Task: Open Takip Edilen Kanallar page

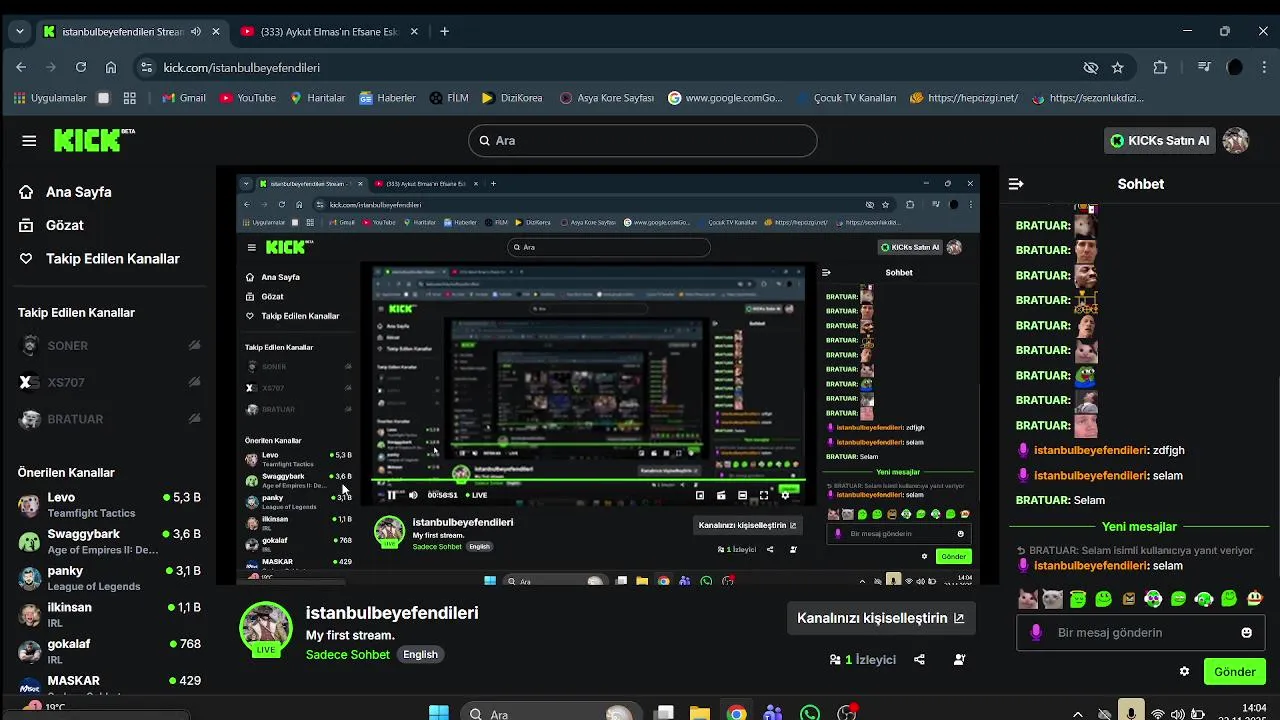Action: point(112,259)
